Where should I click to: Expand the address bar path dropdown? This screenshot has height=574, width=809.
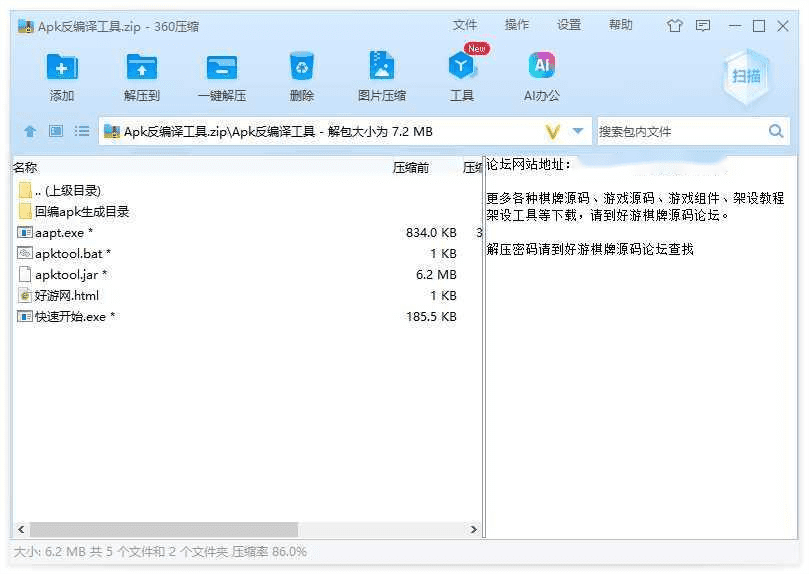[x=578, y=132]
